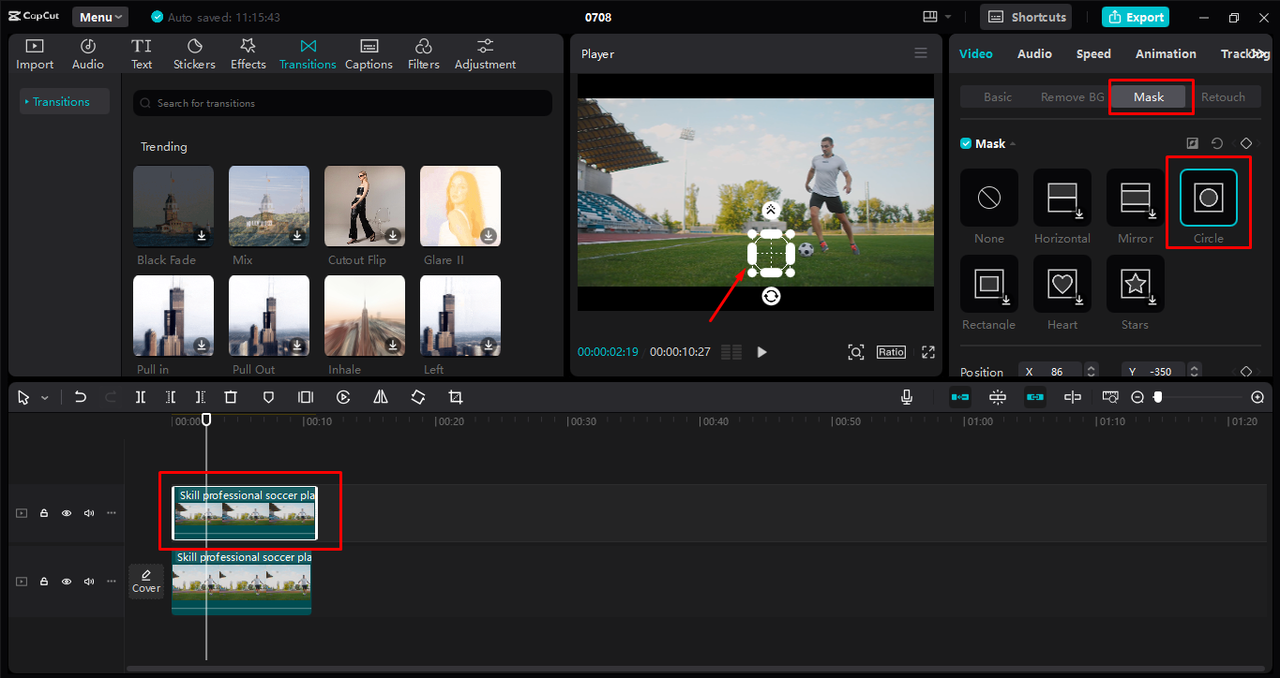Toggle the mask keyframe diamond

pos(1246,144)
